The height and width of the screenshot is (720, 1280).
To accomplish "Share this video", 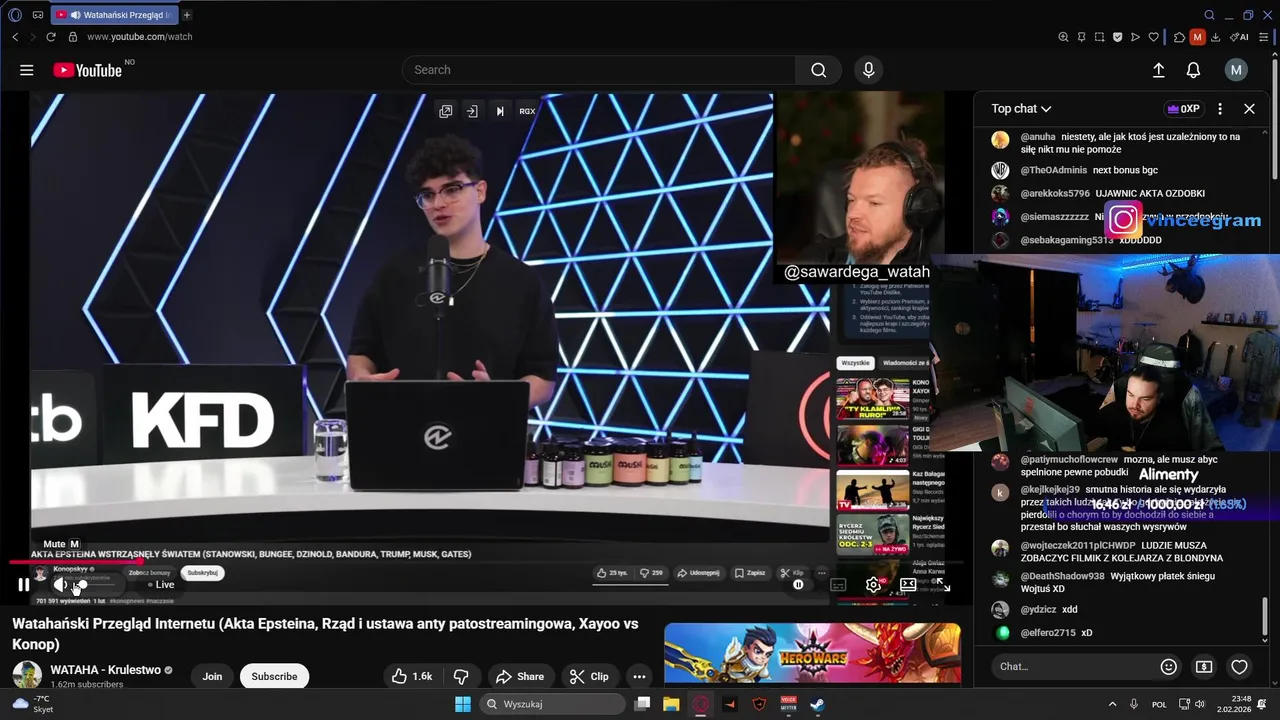I will [520, 676].
